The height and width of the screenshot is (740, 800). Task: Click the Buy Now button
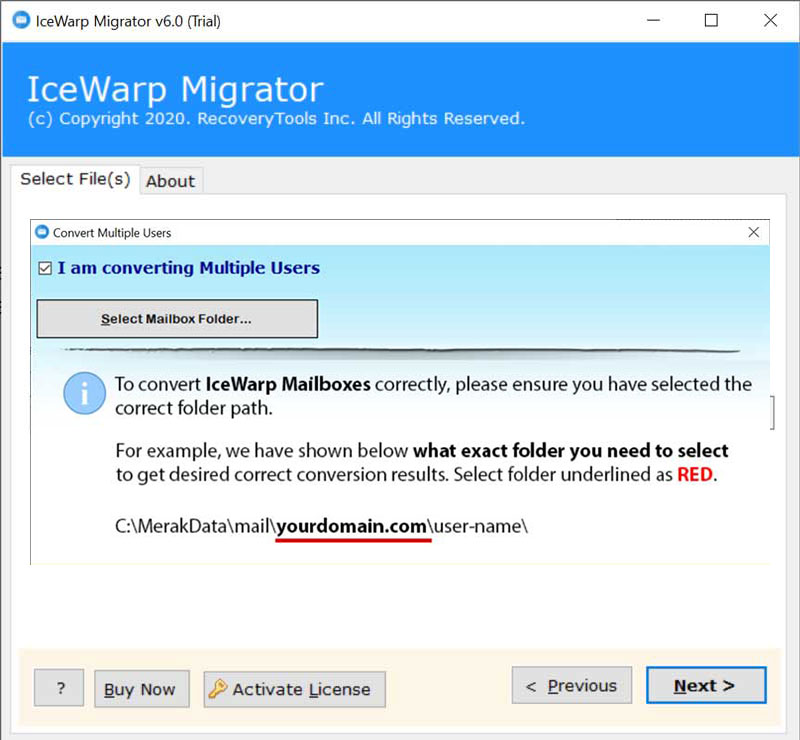(142, 689)
